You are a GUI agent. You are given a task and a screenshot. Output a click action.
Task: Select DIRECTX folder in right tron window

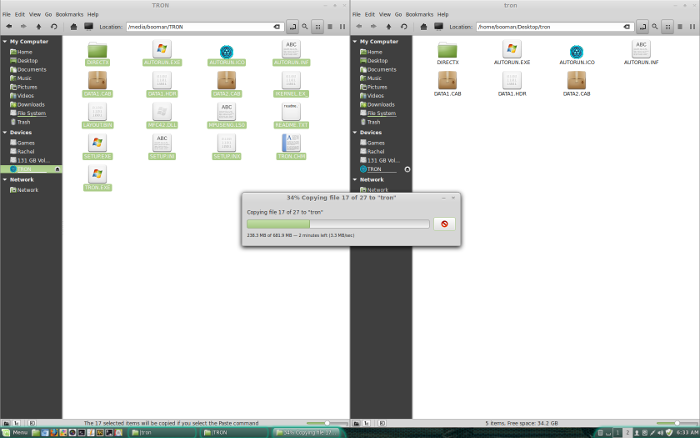tap(447, 54)
